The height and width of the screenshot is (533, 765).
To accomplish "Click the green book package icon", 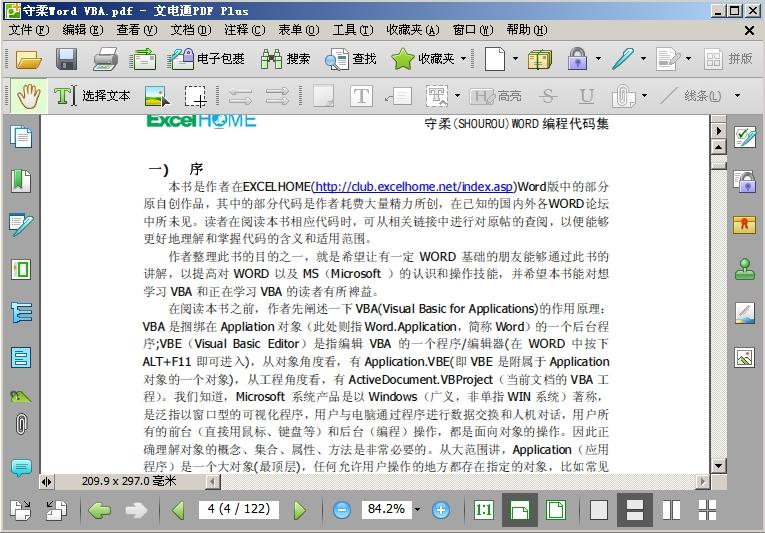I will pyautogui.click(x=540, y=59).
